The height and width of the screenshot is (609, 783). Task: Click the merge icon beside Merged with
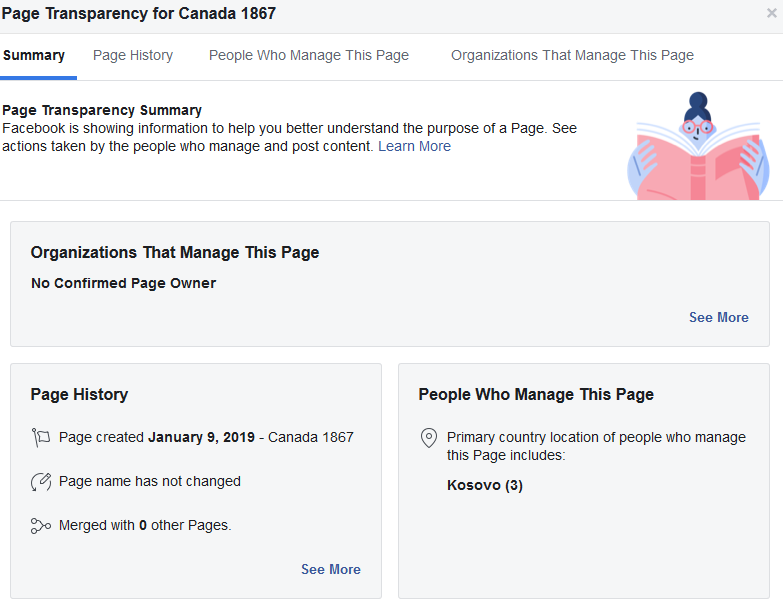point(41,526)
